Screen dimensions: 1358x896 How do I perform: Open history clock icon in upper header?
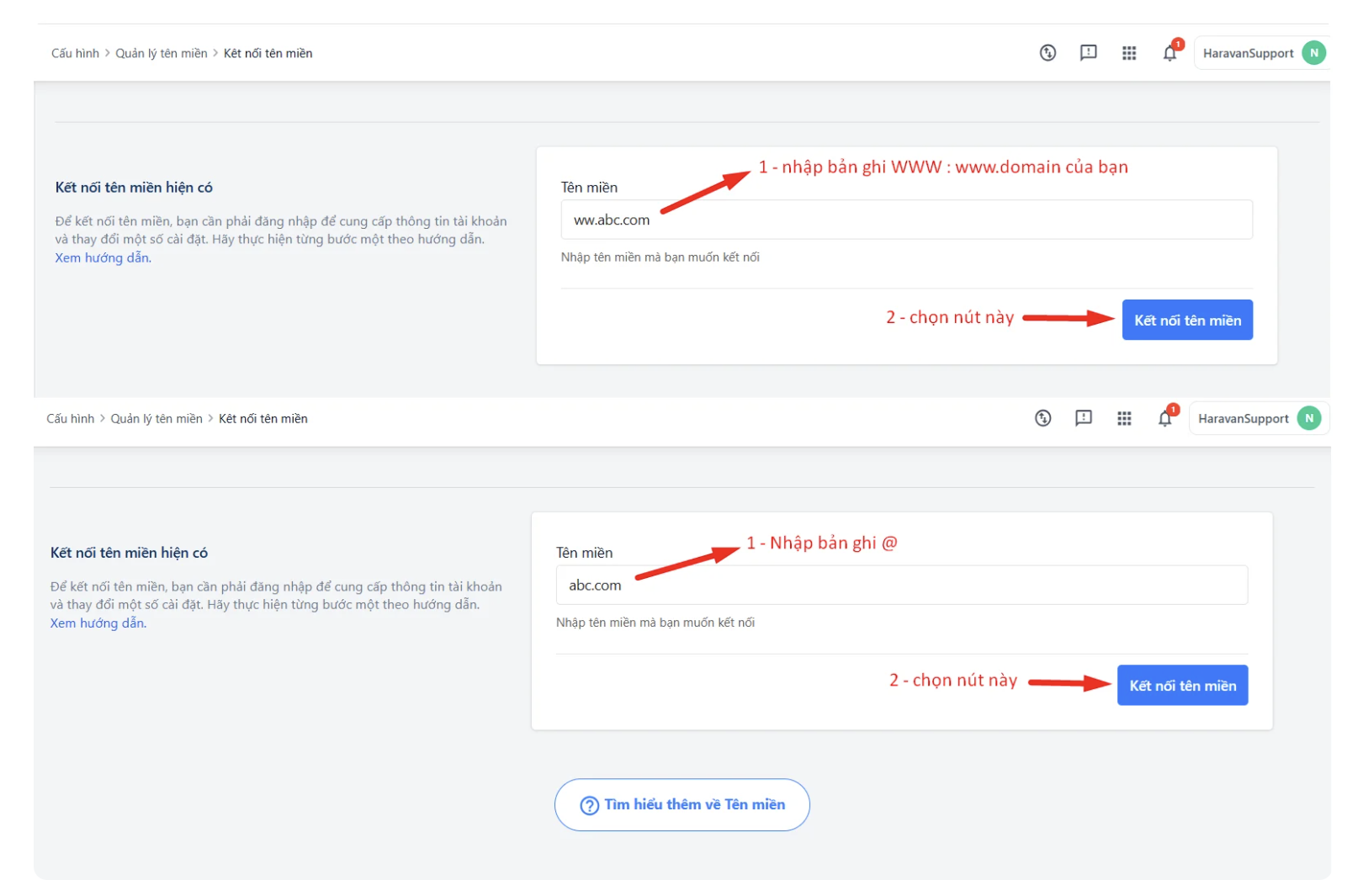point(1048,53)
